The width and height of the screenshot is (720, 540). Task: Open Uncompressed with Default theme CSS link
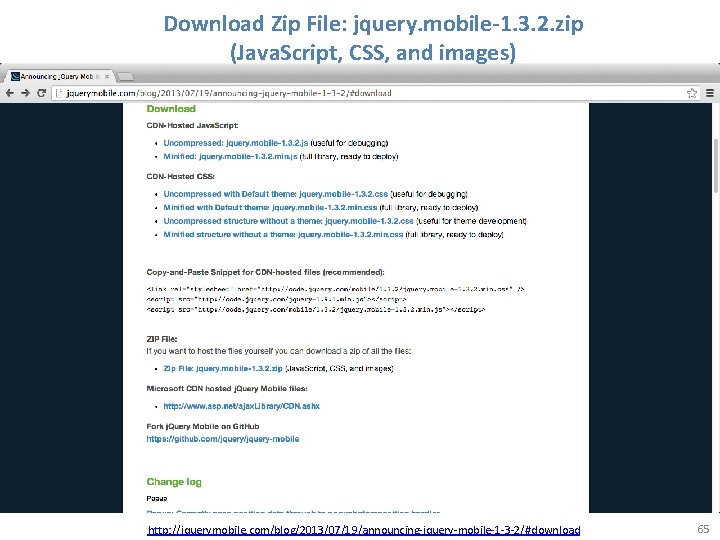coord(276,194)
